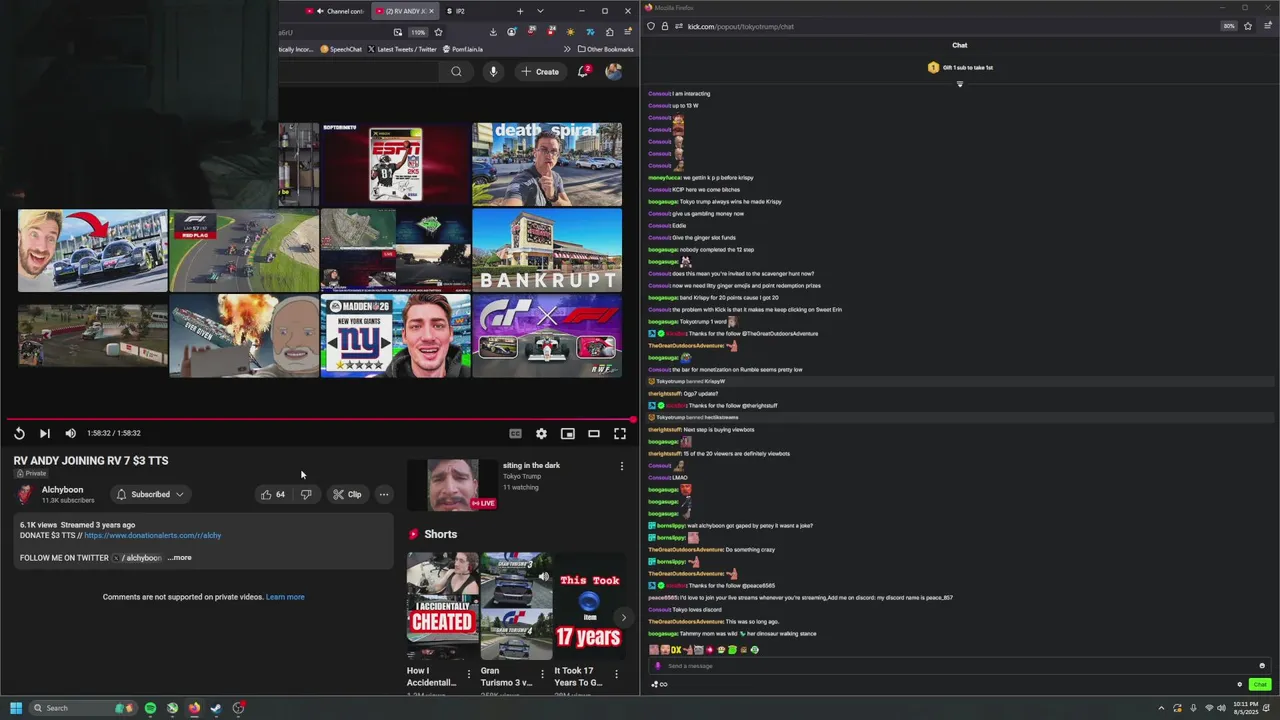Click the red video progress bar
Screen dimensions: 1280x720
(320, 420)
